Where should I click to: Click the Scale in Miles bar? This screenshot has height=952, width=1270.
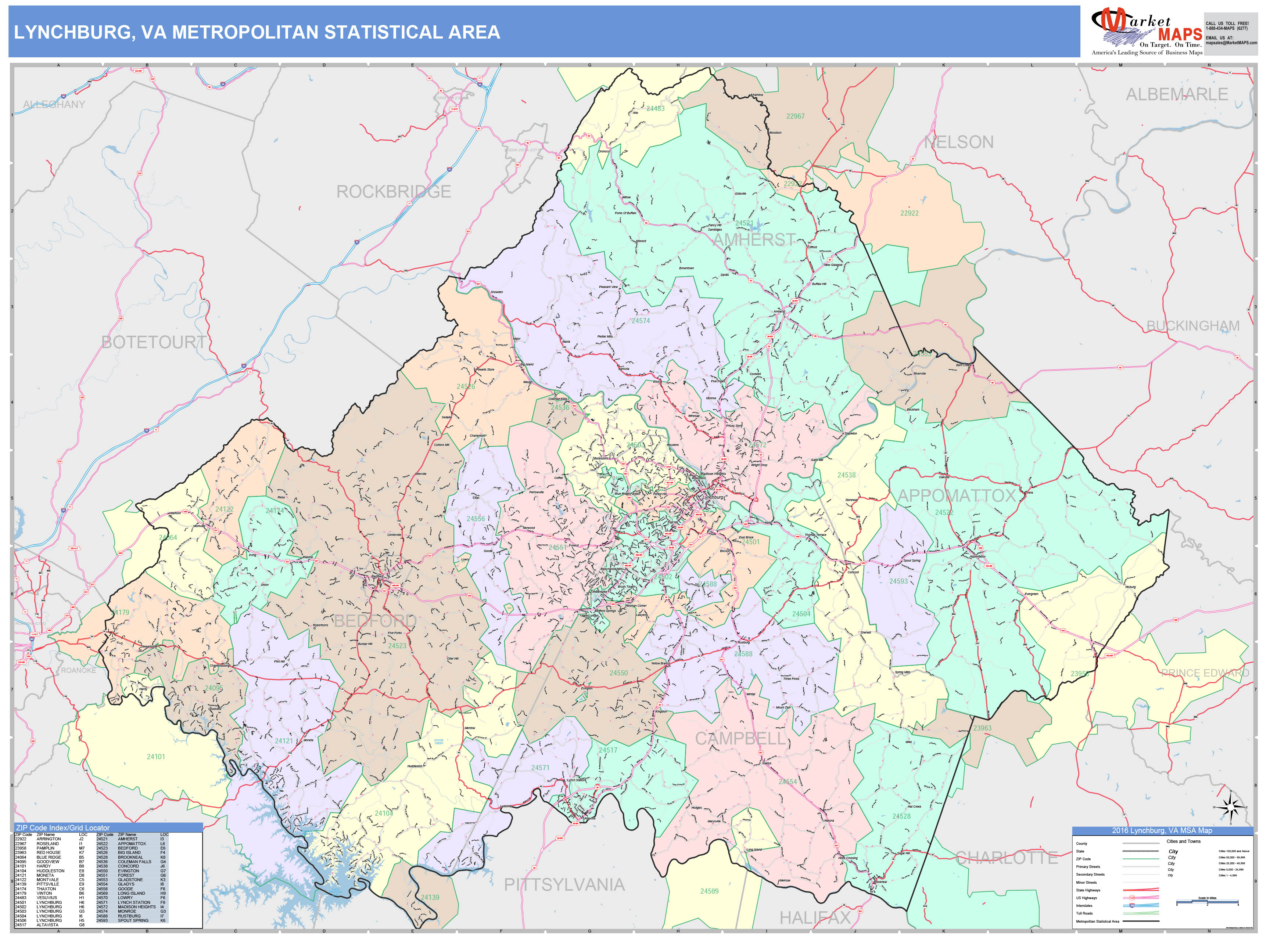pyautogui.click(x=1208, y=902)
